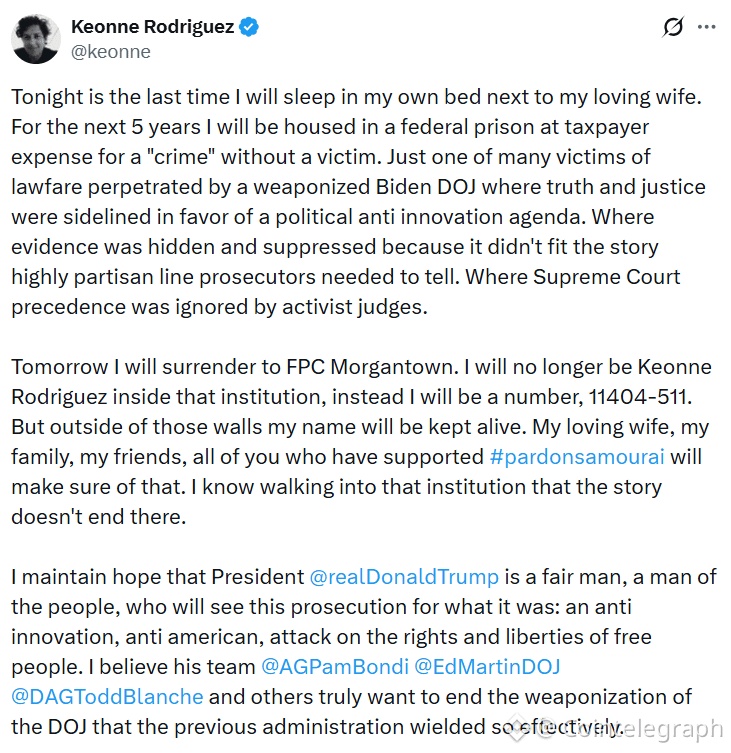The height and width of the screenshot is (753, 731).
Task: Click the inmate number 11404-511 text
Action: 639,397
